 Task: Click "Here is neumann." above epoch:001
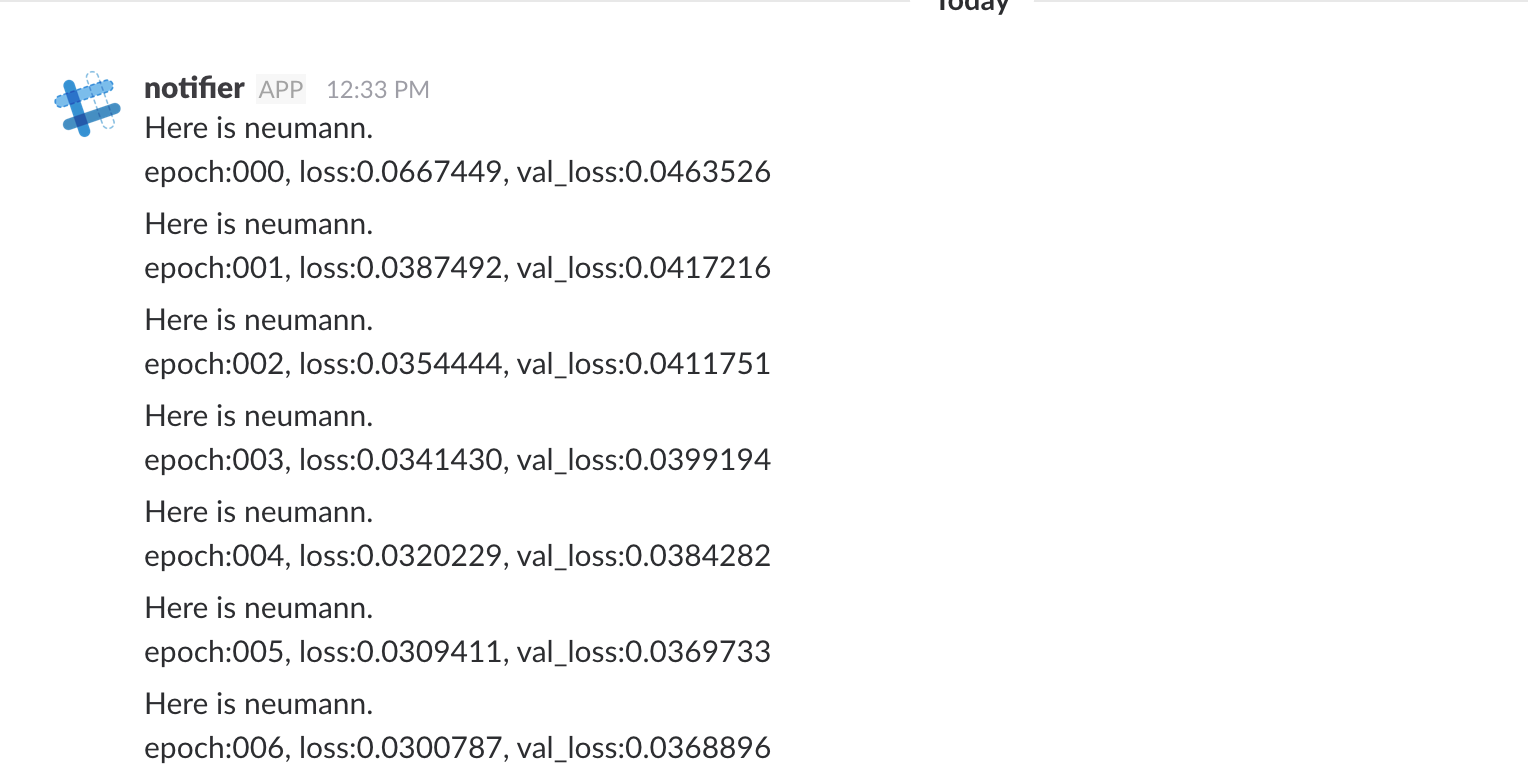259,224
